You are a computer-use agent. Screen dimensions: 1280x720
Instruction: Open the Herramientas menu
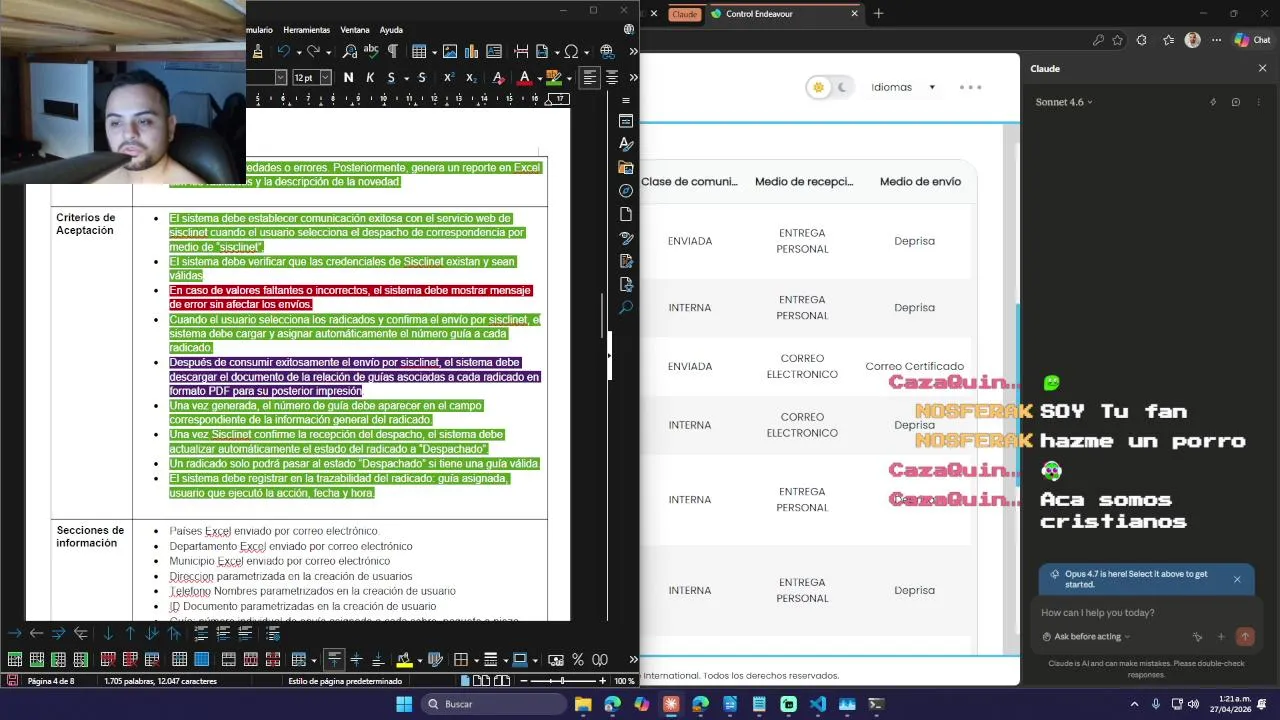tap(306, 30)
